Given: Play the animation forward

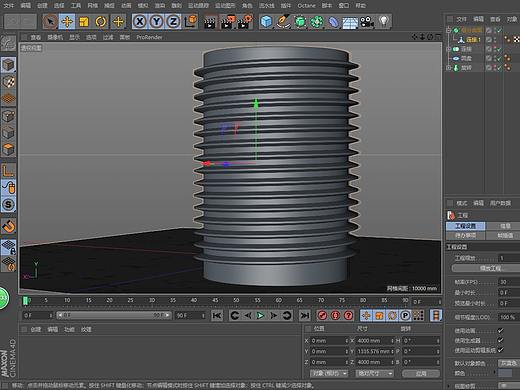Looking at the screenshot, I should click(261, 315).
